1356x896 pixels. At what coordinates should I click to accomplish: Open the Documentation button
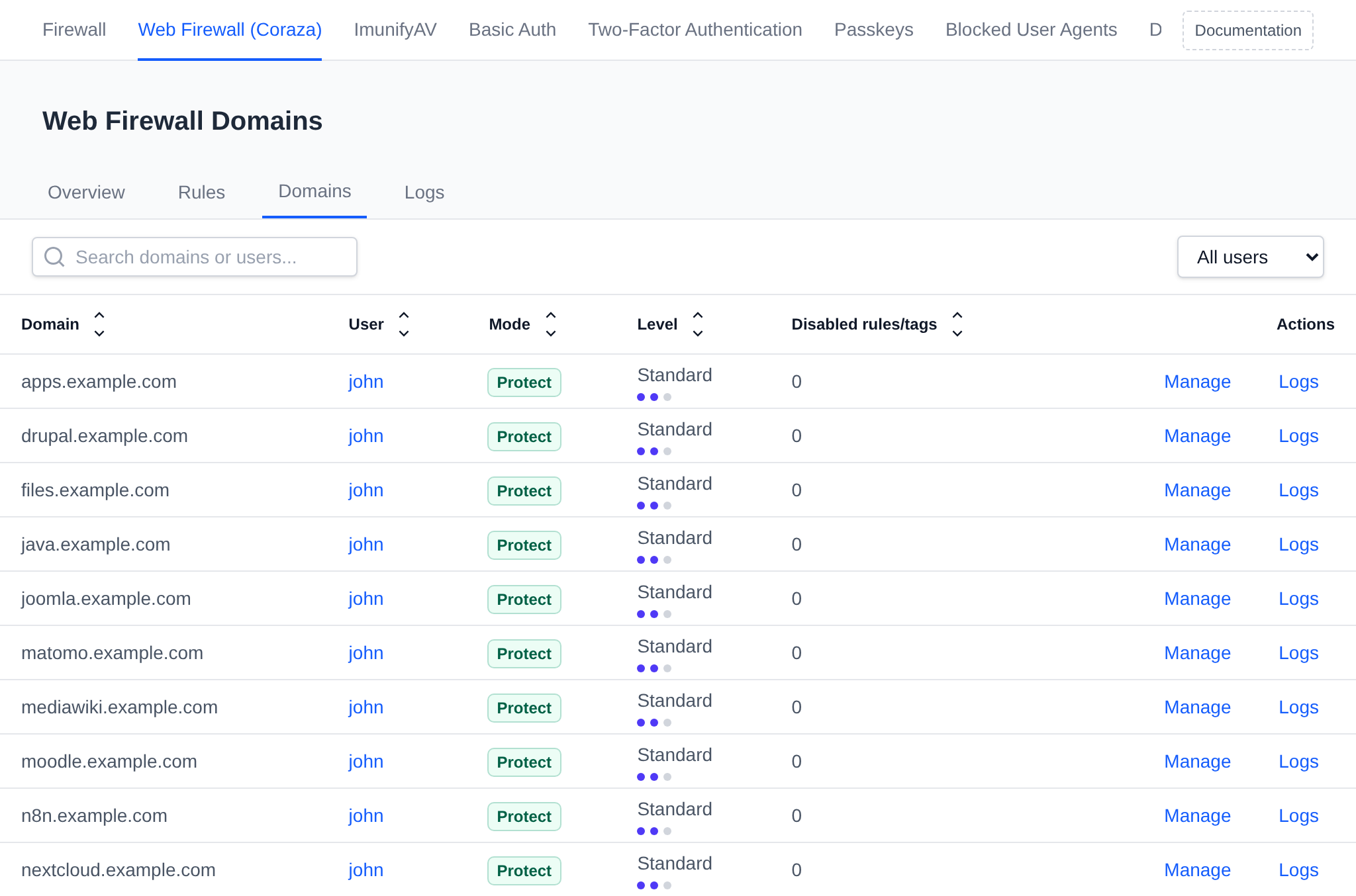coord(1248,30)
